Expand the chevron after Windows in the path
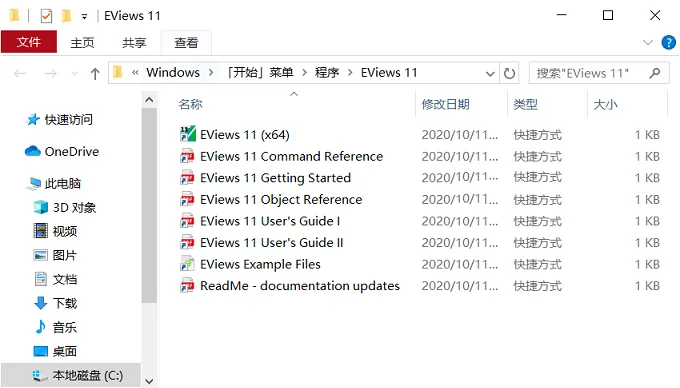680x388 pixels. [211, 72]
